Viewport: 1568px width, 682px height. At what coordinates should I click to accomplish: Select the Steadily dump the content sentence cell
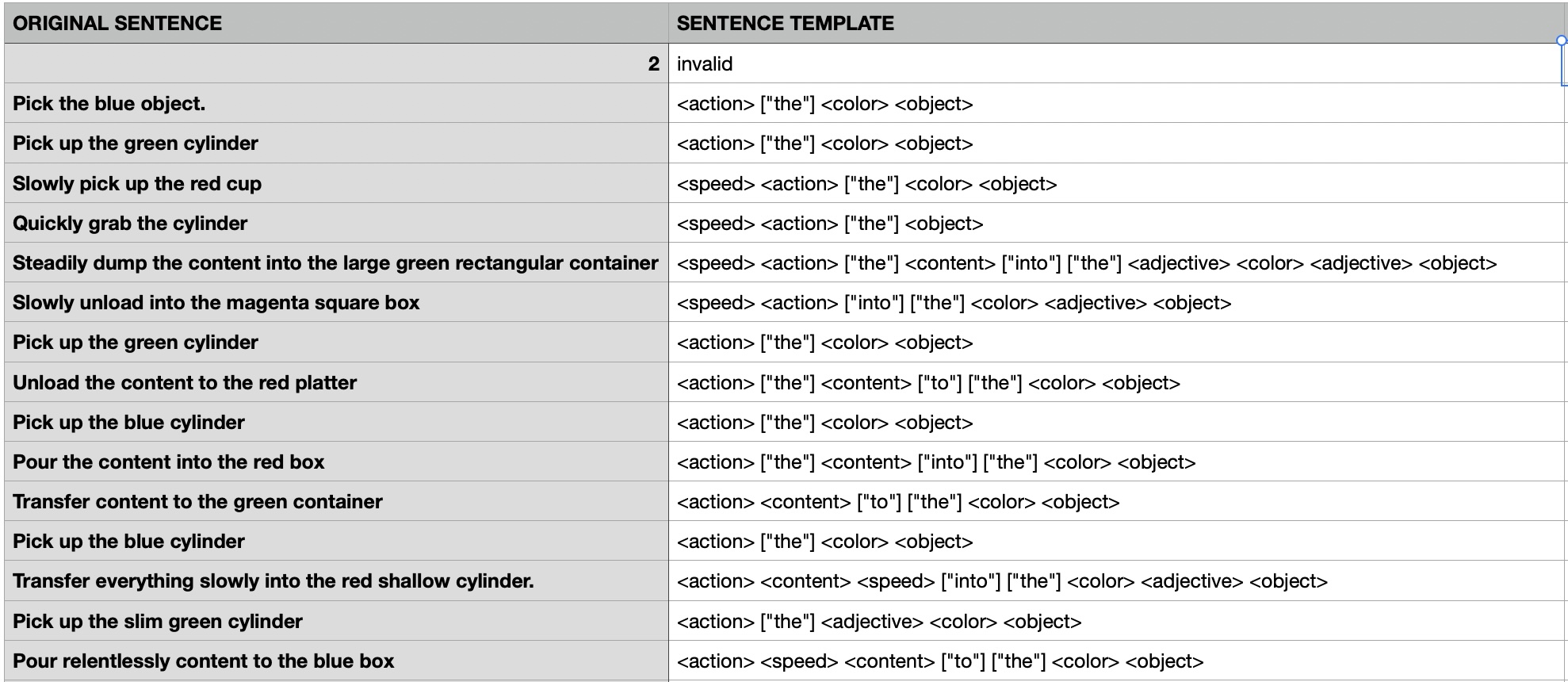[335, 263]
